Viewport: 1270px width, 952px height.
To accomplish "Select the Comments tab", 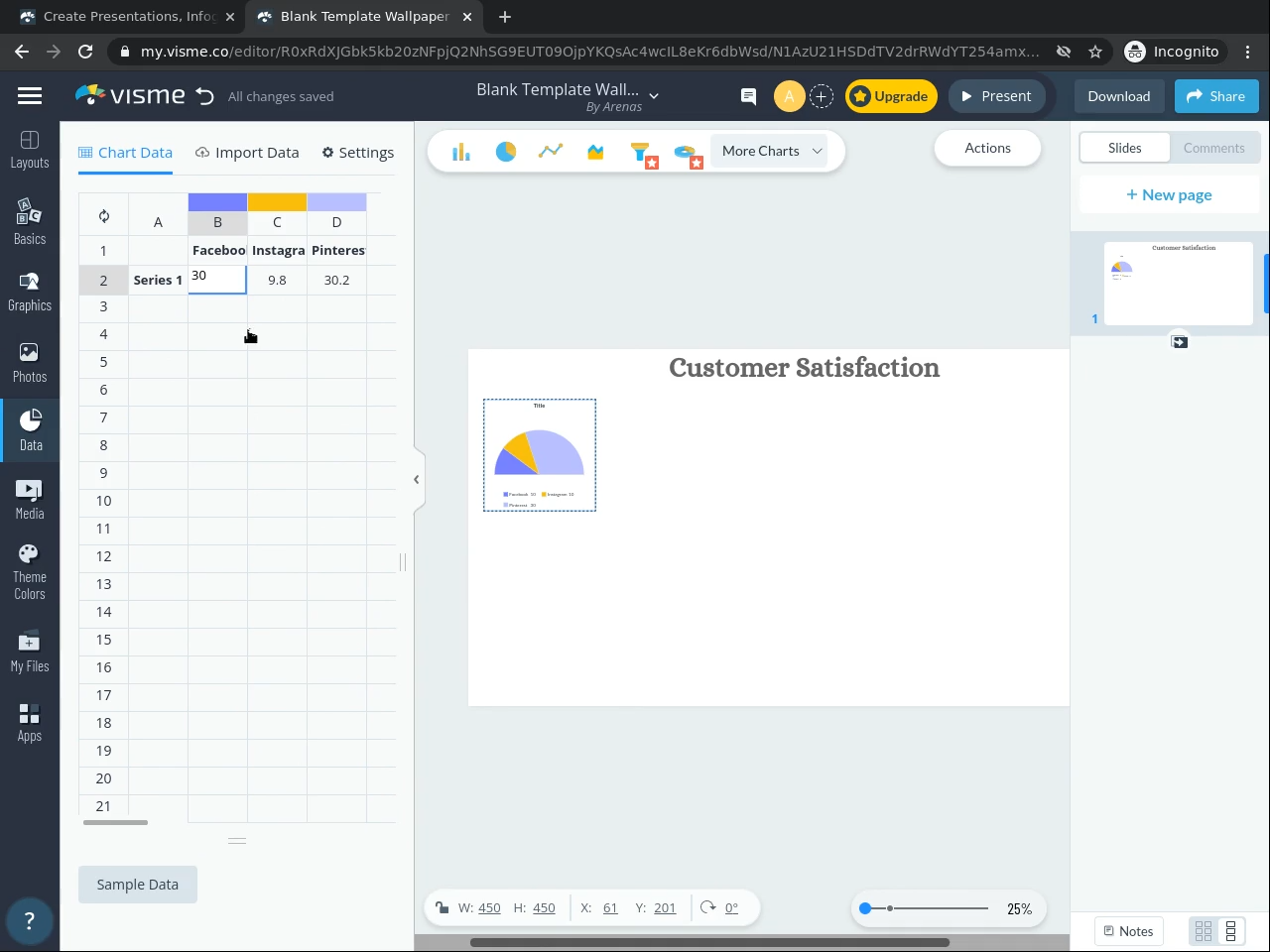I will pyautogui.click(x=1213, y=148).
